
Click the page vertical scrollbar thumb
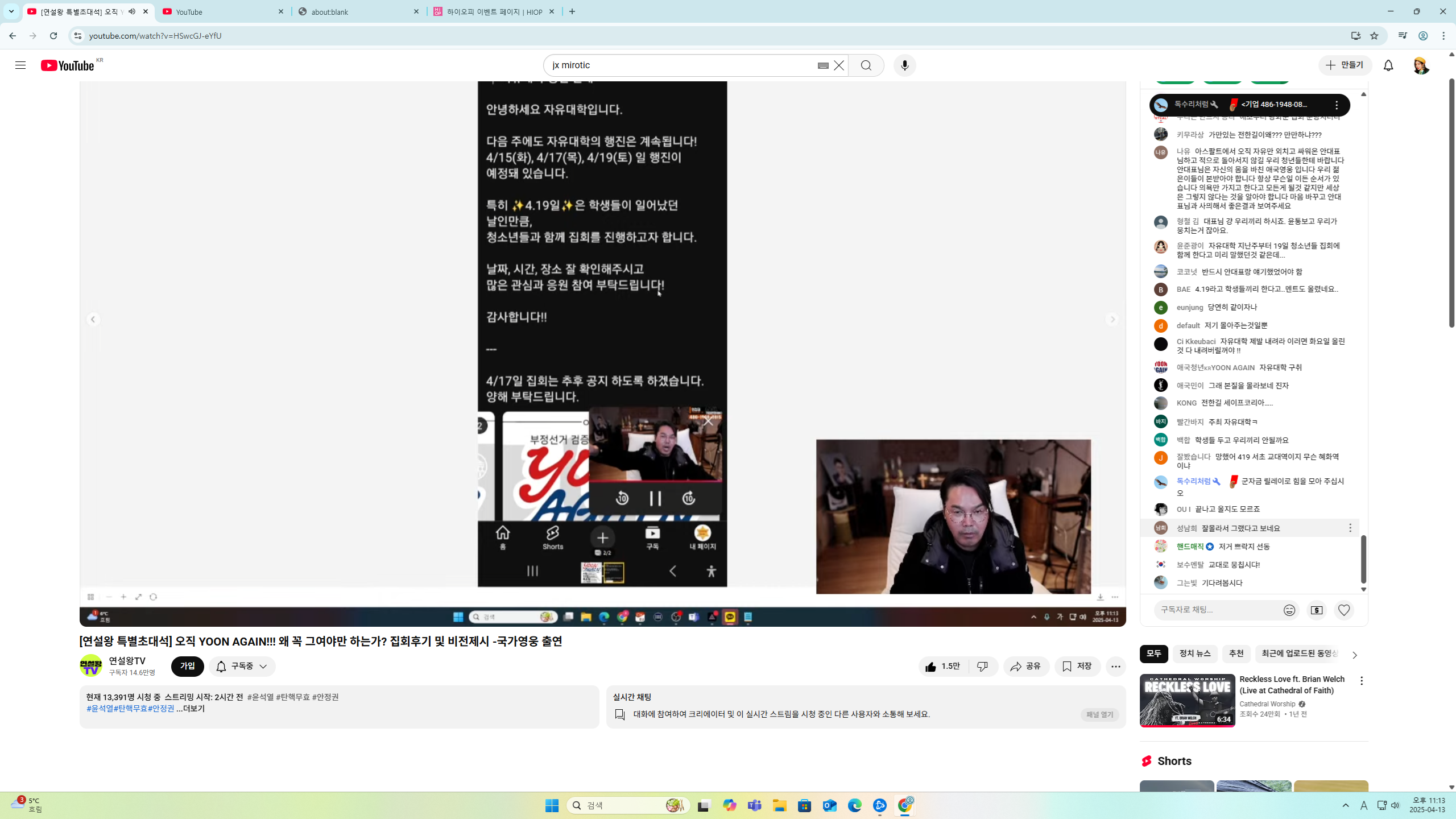coord(1451,202)
